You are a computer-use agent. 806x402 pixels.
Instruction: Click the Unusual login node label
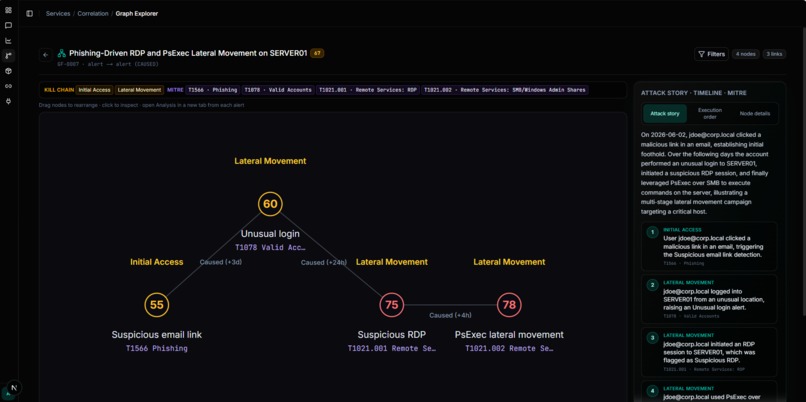[270, 234]
